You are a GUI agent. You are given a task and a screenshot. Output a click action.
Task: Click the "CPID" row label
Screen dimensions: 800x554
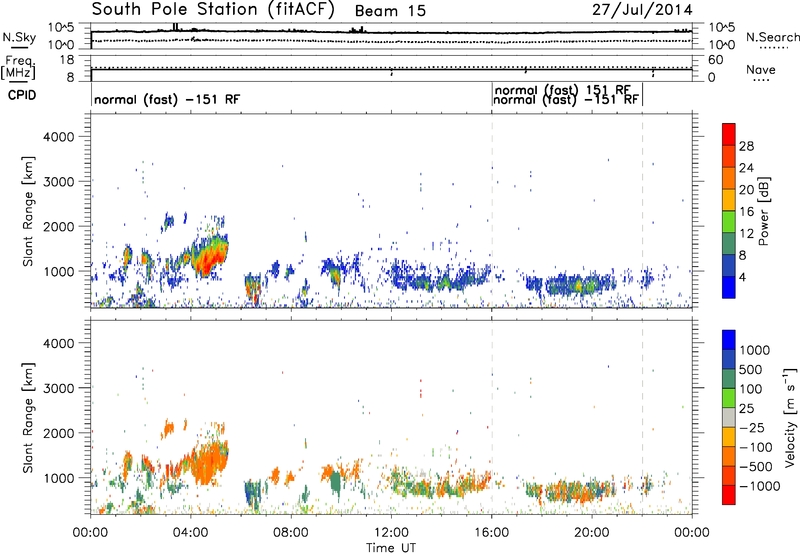(x=22, y=95)
